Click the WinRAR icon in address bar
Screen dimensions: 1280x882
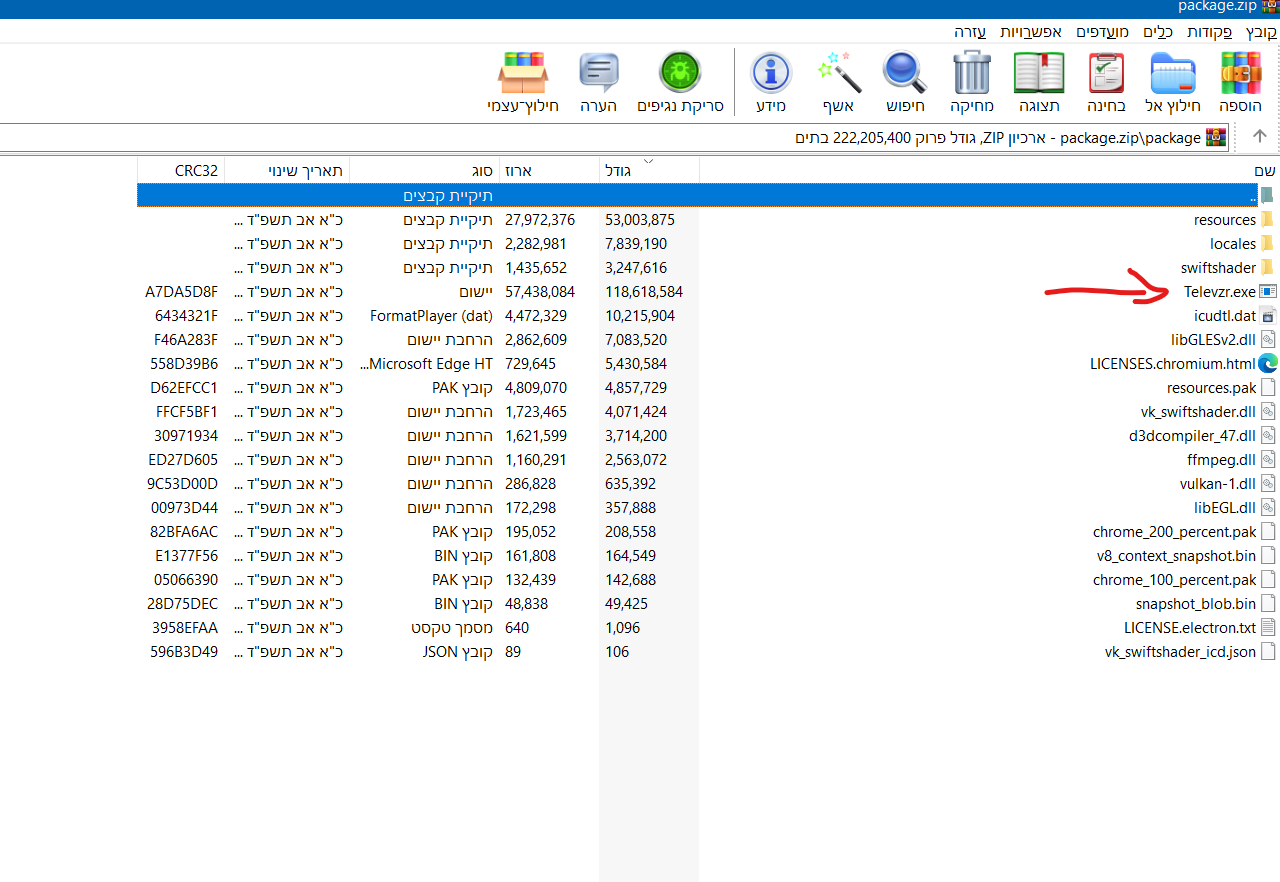[1216, 137]
